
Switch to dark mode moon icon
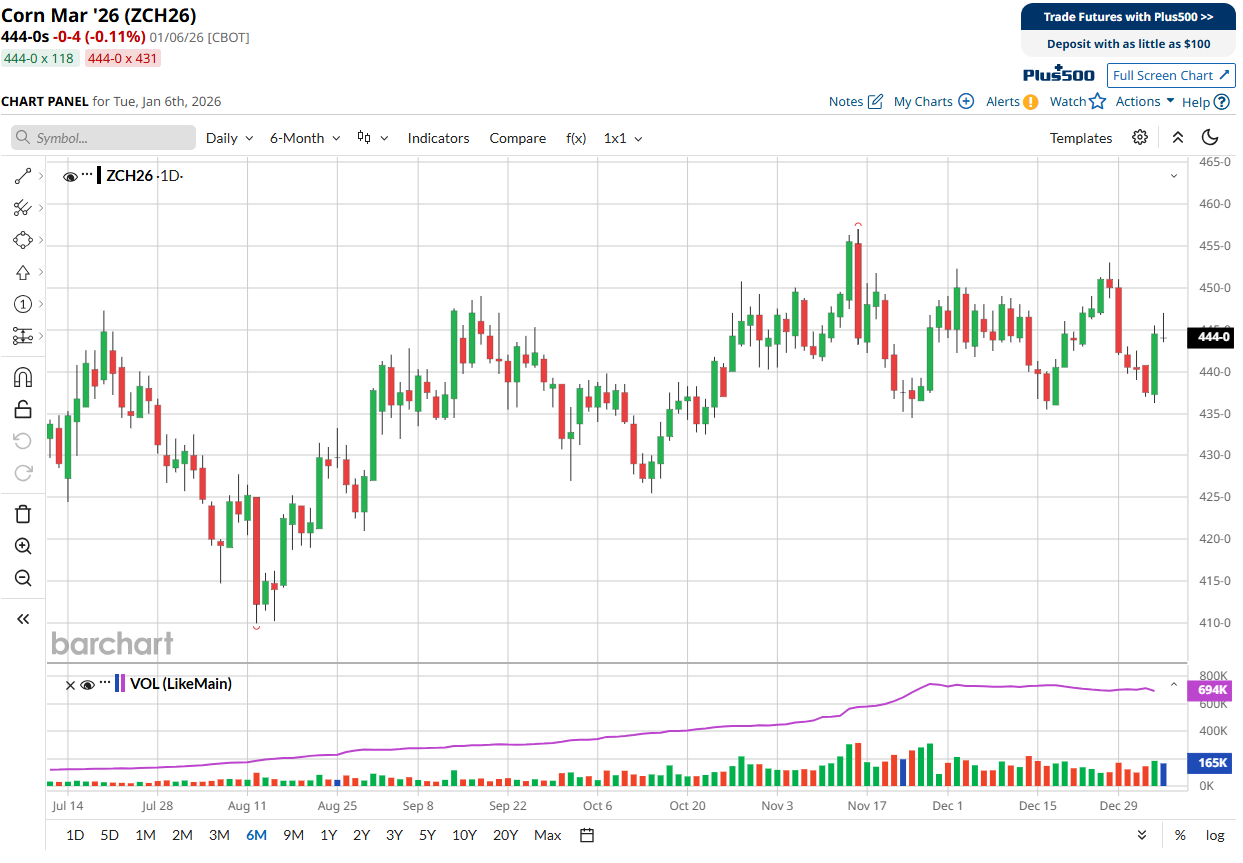(1210, 138)
